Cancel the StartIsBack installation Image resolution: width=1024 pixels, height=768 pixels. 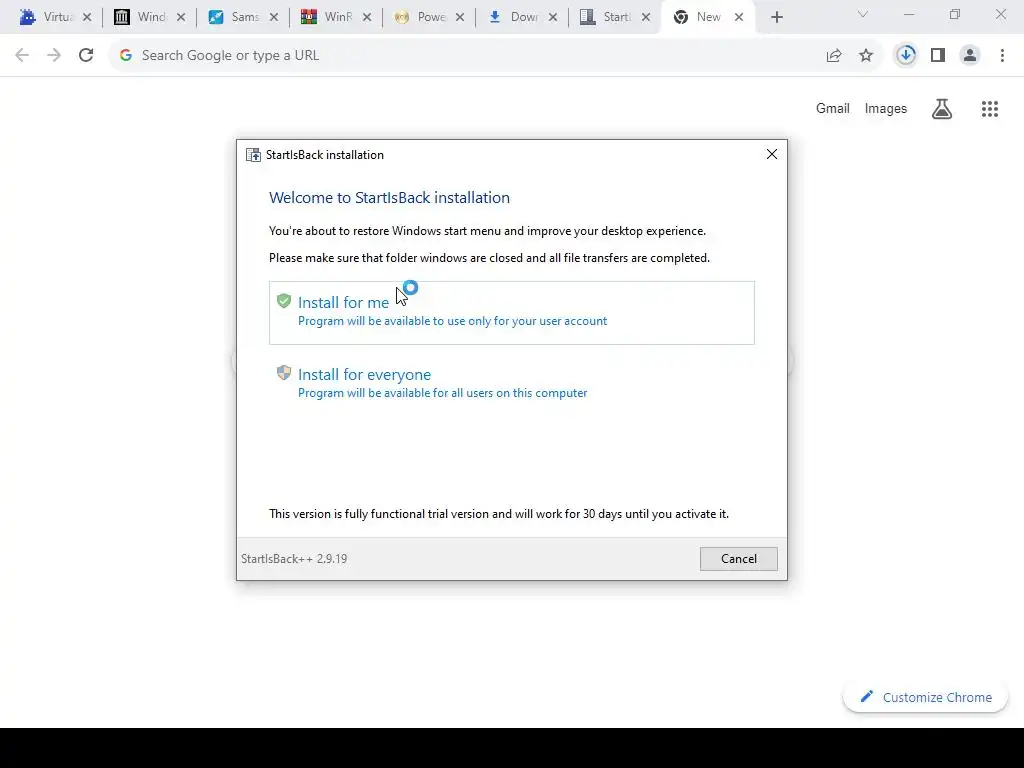coord(739,558)
